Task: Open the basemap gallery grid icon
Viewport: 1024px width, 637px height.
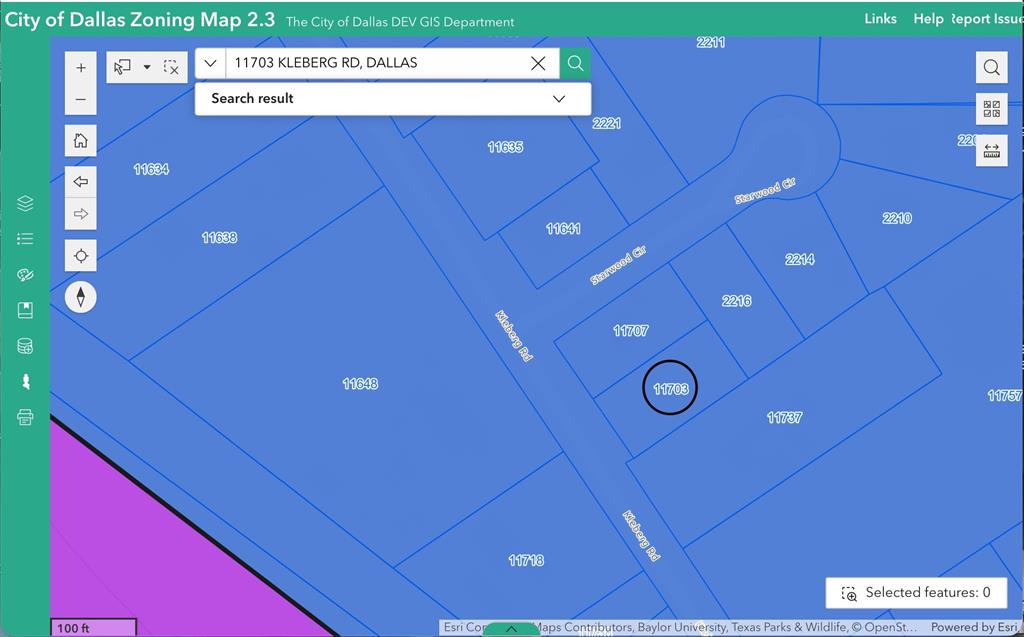Action: [x=991, y=108]
